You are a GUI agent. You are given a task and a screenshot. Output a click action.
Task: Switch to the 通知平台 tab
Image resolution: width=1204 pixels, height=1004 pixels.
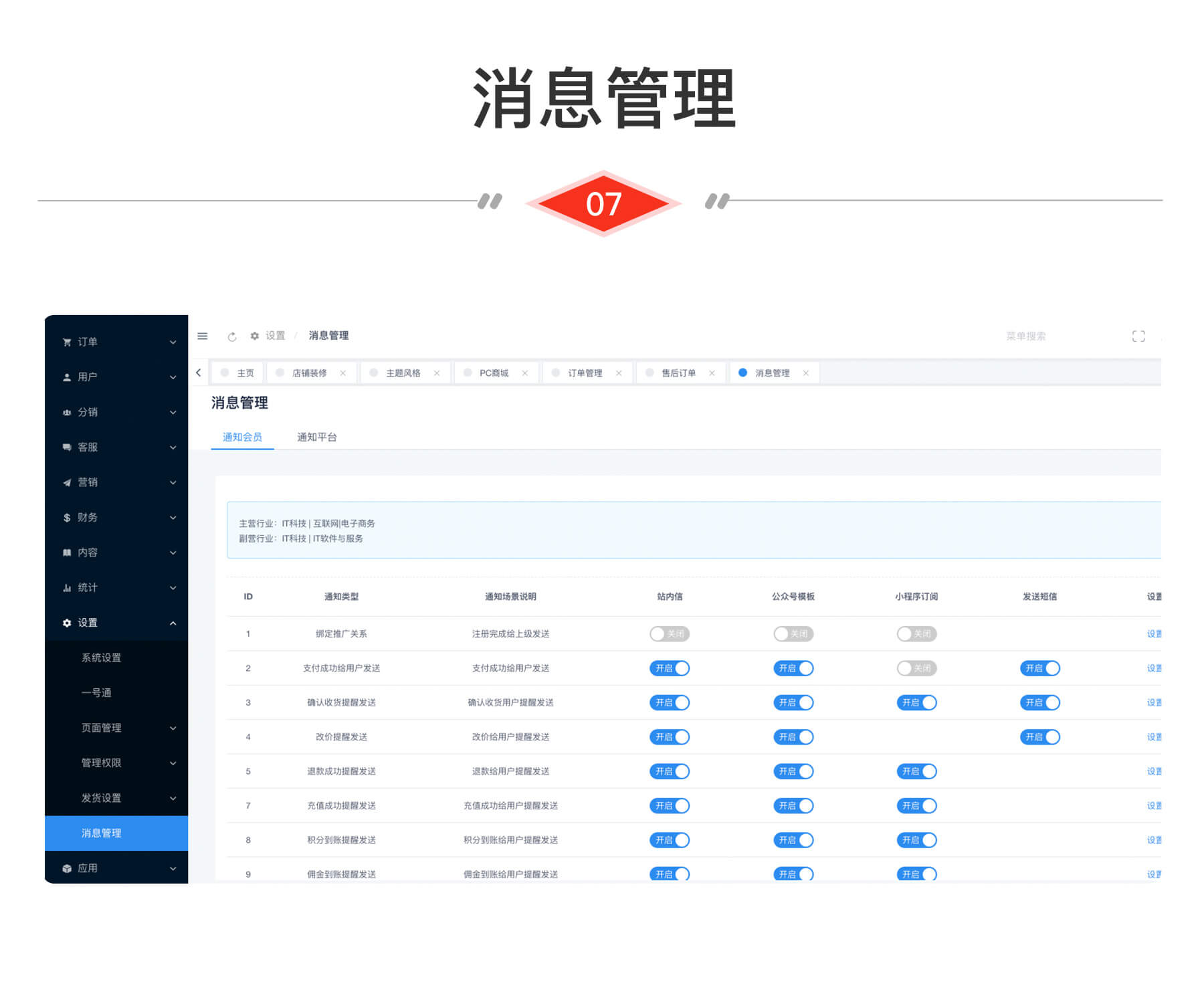tap(318, 437)
